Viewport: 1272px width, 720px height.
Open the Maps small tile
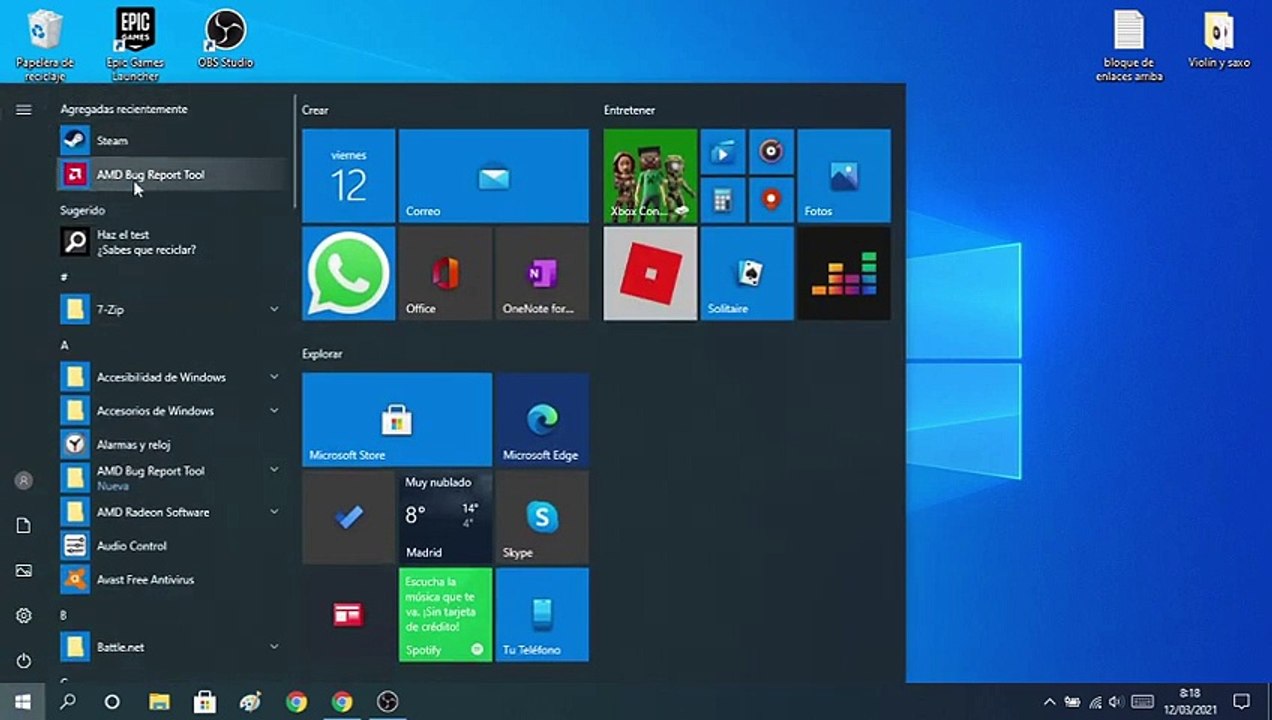click(770, 200)
